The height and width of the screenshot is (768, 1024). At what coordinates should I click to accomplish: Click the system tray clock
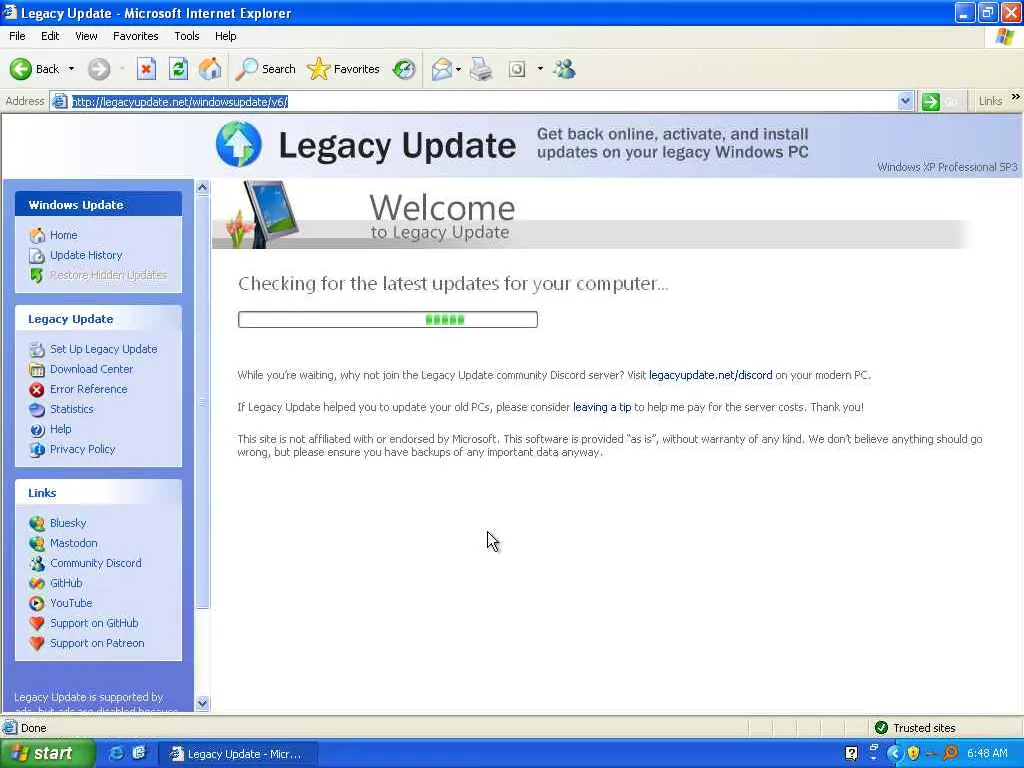click(987, 754)
